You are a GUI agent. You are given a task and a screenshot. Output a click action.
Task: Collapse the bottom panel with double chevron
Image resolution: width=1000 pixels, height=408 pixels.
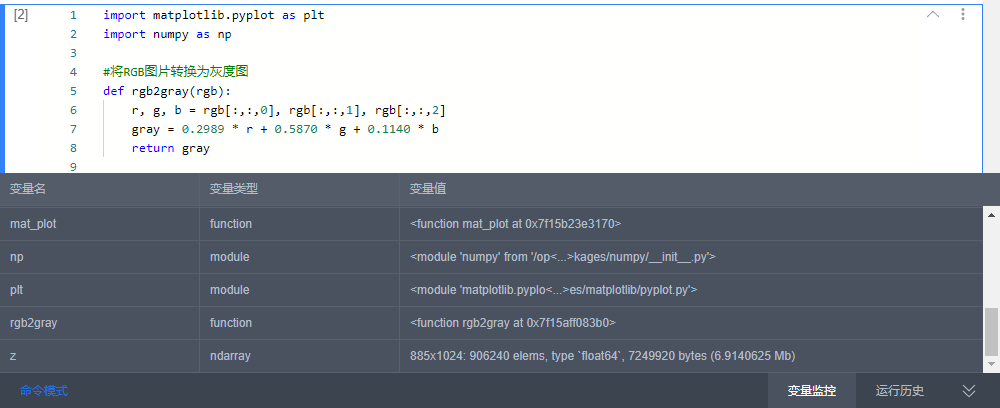pos(969,391)
